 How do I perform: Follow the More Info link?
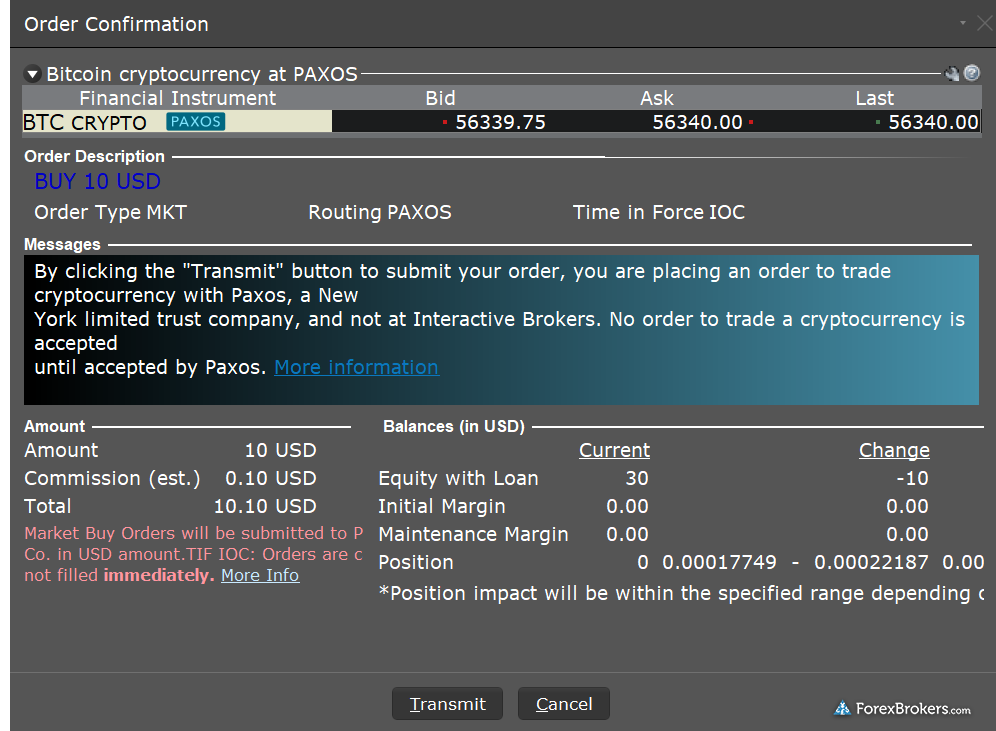point(260,575)
